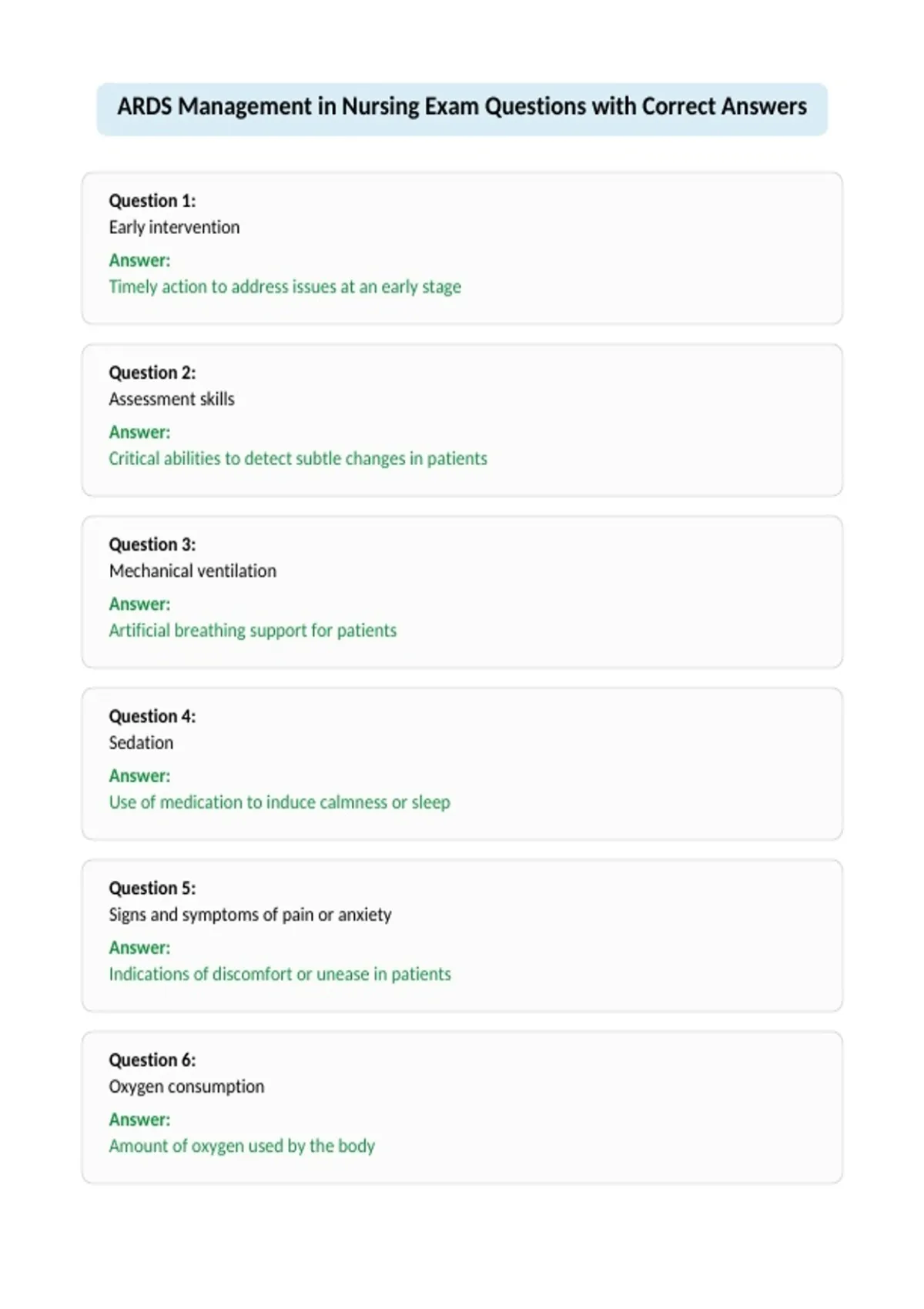Click answer text about timely action
The image size is (924, 1309).
click(x=285, y=286)
